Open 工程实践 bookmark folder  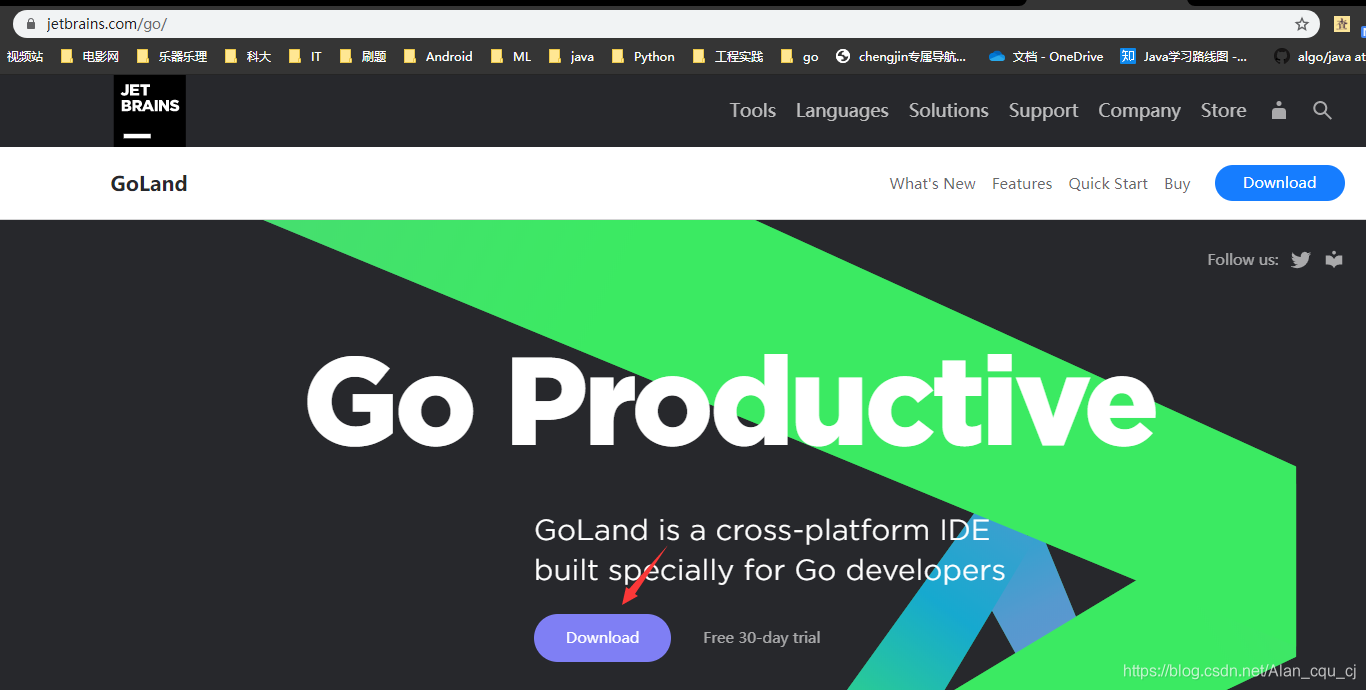point(728,57)
